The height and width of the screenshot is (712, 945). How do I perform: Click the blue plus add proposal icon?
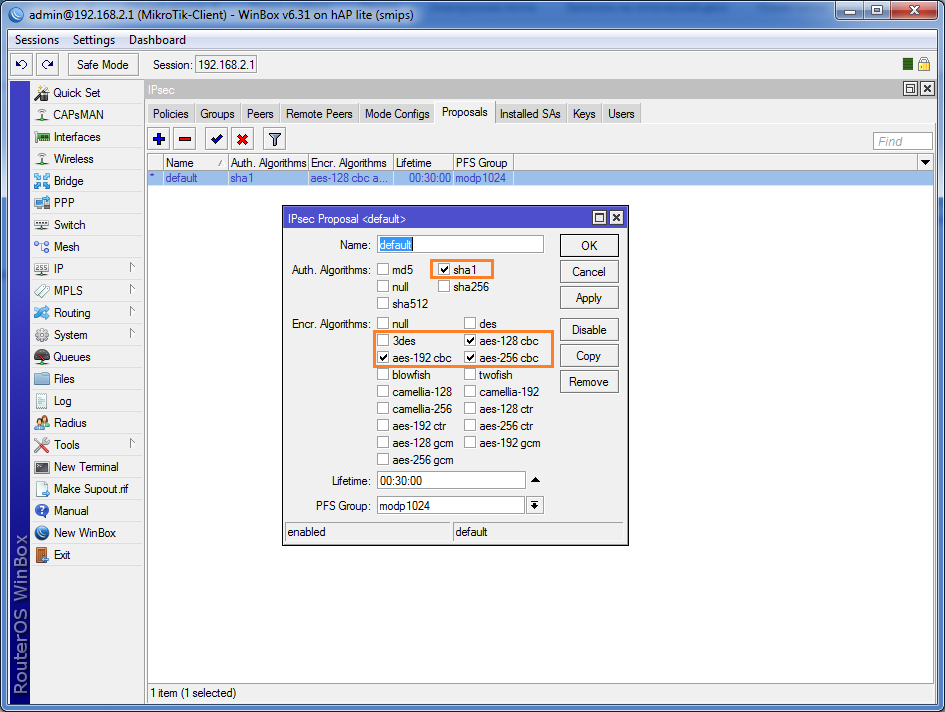click(x=159, y=139)
